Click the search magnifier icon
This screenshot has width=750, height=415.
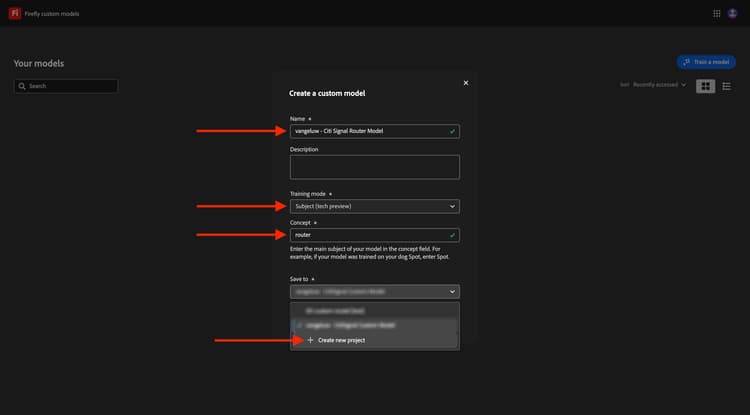[x=22, y=86]
